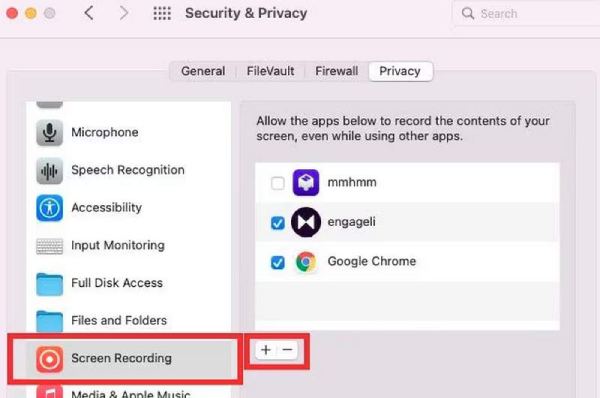
Task: Select Microphone in the privacy list
Action: pos(128,132)
